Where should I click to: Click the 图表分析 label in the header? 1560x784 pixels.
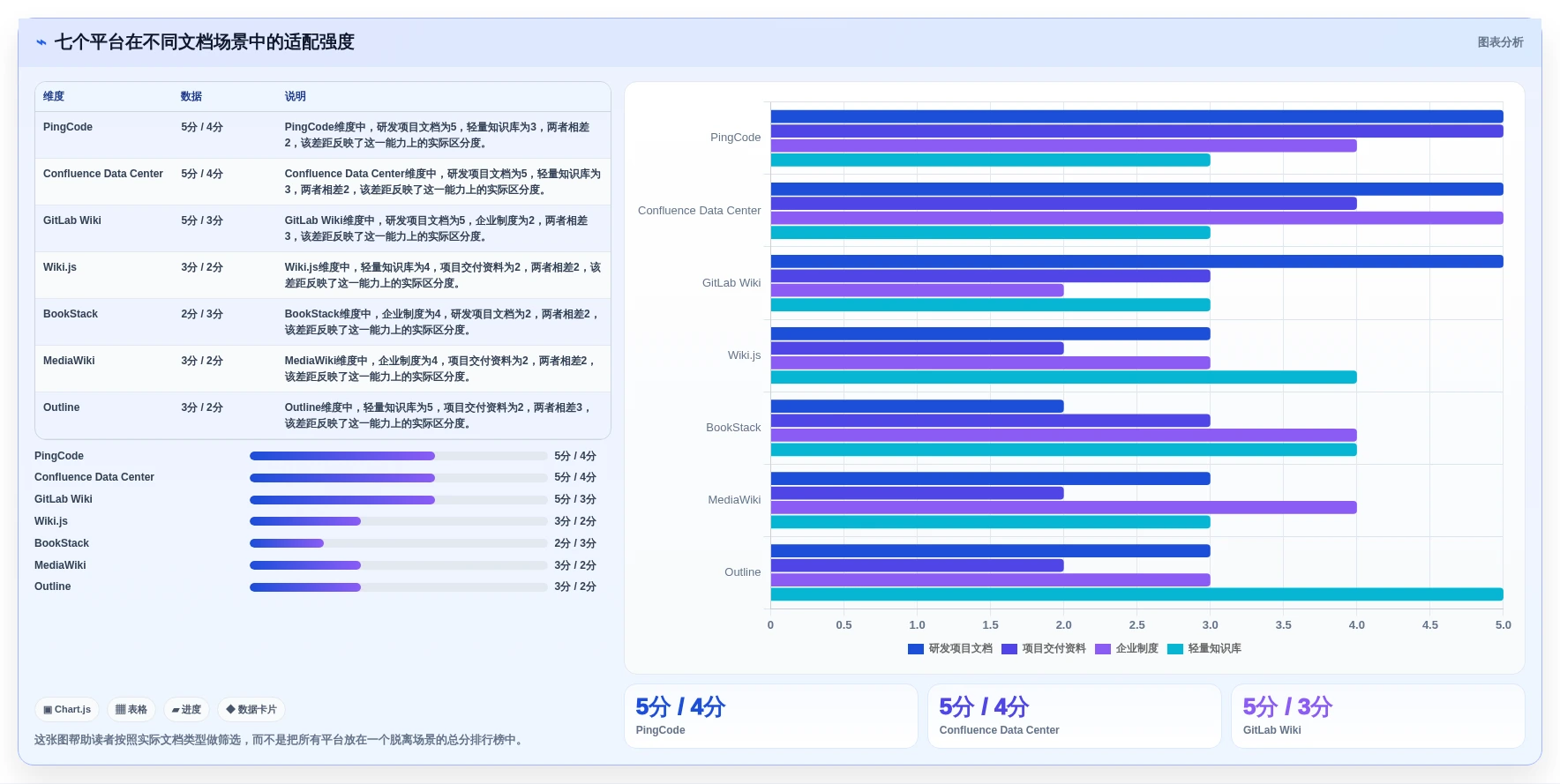point(1500,42)
